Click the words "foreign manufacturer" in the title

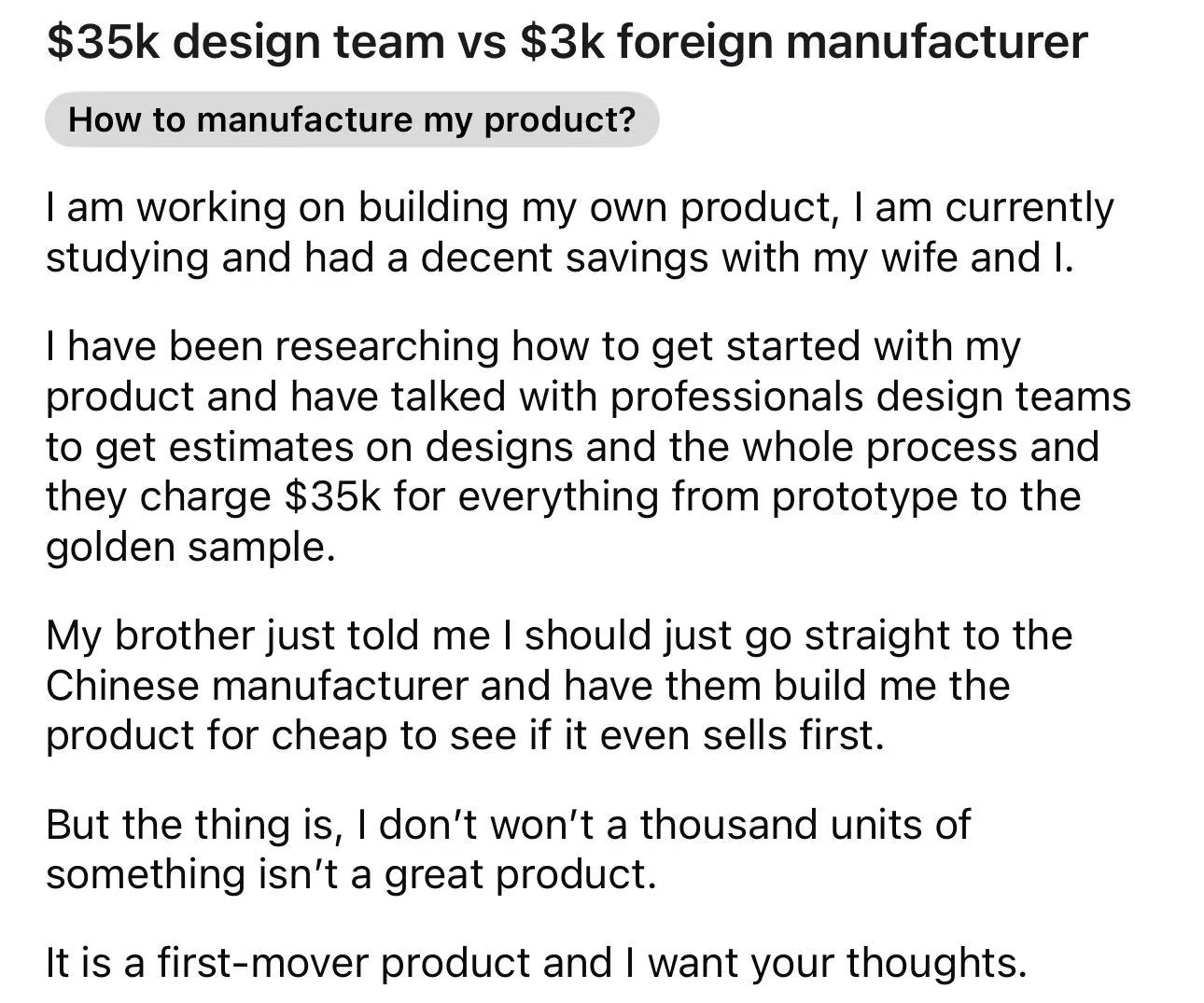850,41
